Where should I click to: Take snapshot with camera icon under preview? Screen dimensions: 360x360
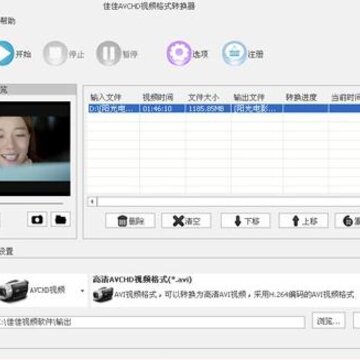click(37, 219)
